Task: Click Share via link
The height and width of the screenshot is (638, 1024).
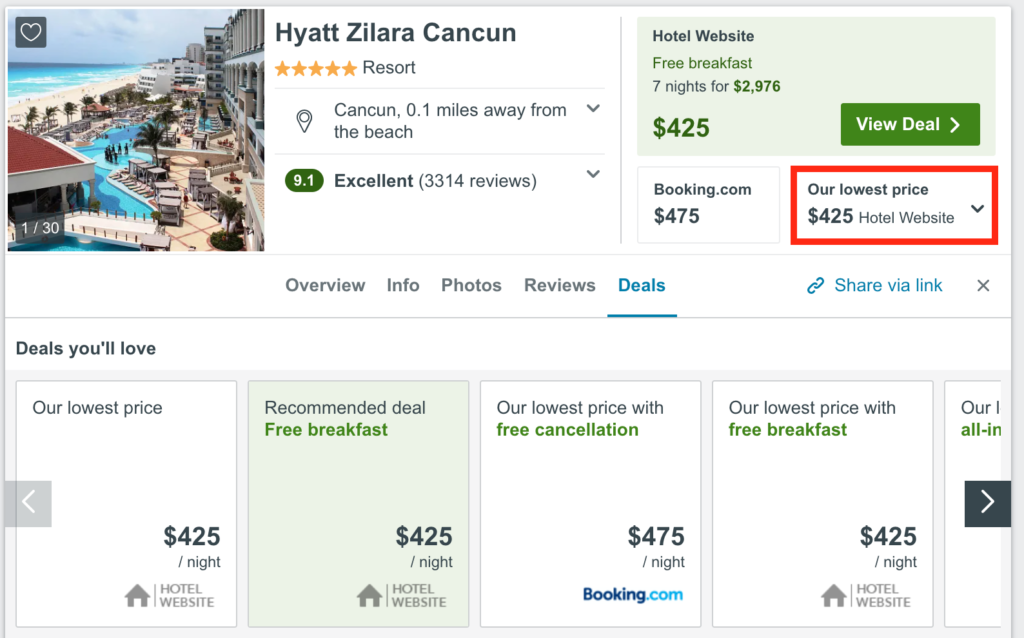Action: [888, 286]
